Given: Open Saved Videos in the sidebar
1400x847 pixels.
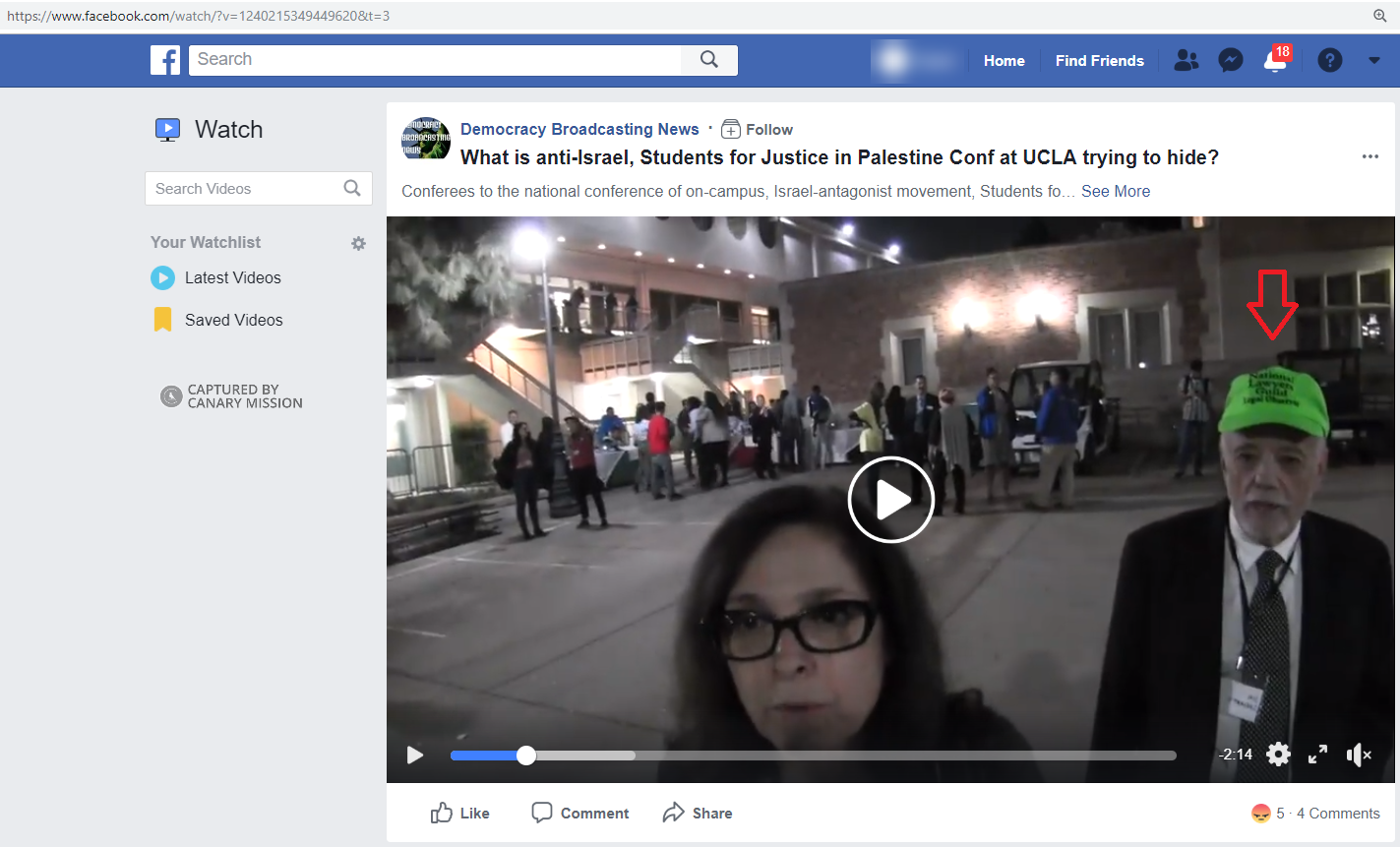Looking at the screenshot, I should click(233, 321).
